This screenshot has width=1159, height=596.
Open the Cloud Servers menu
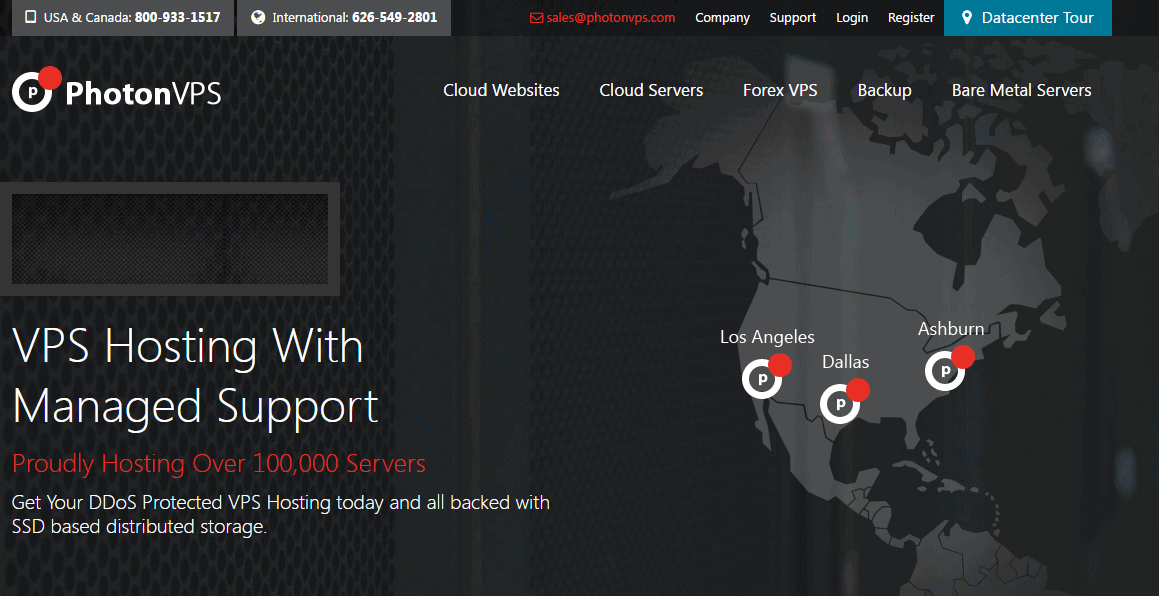point(651,90)
